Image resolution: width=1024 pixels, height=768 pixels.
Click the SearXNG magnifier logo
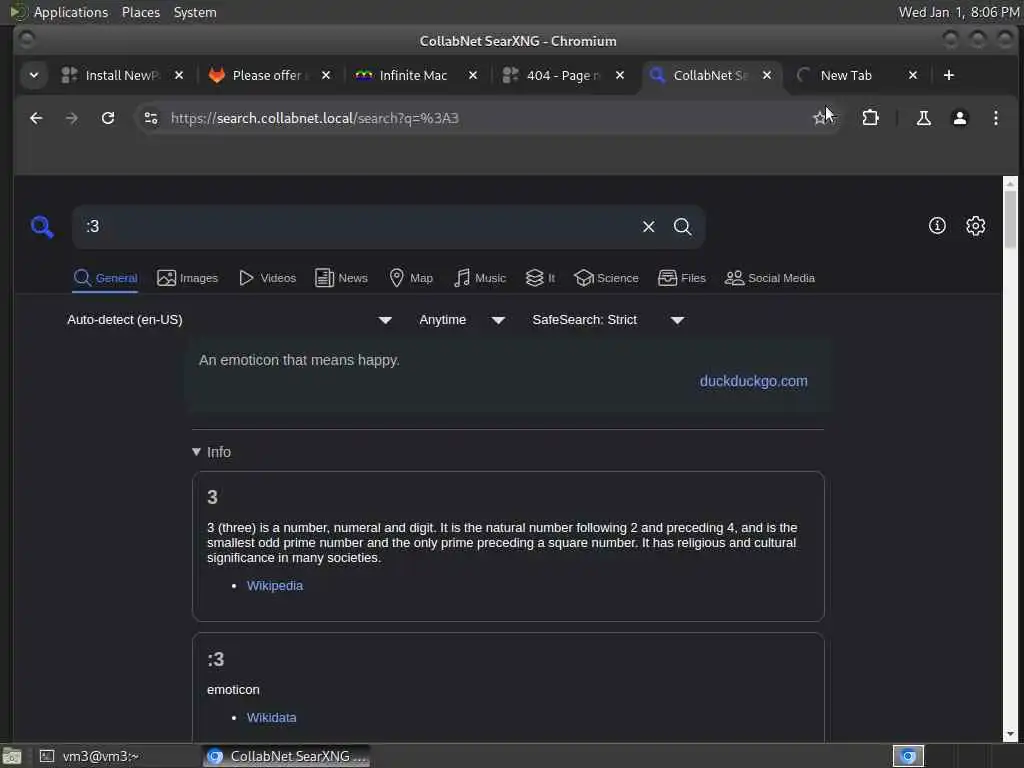(x=42, y=227)
